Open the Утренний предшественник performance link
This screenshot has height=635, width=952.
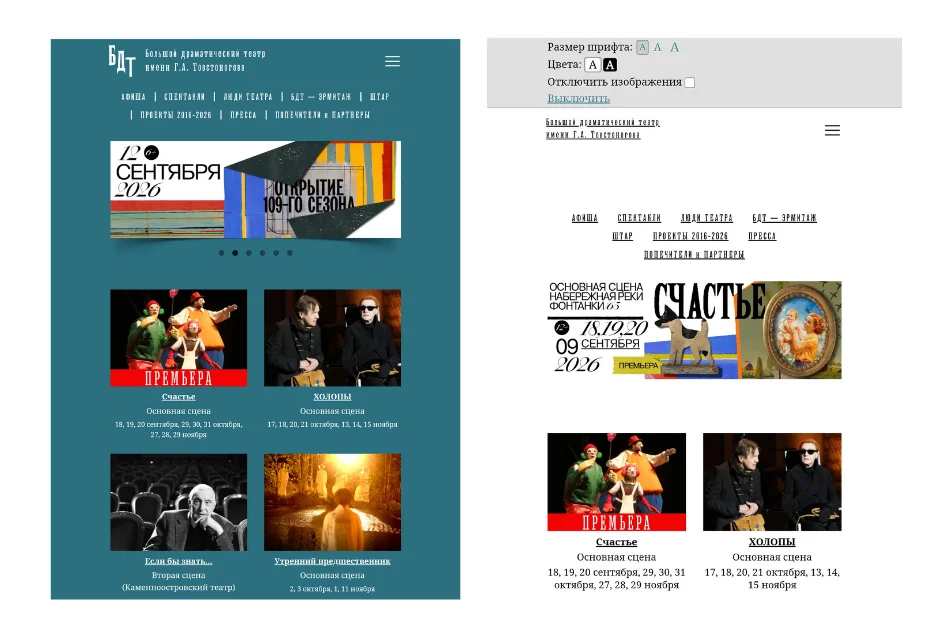tap(332, 561)
